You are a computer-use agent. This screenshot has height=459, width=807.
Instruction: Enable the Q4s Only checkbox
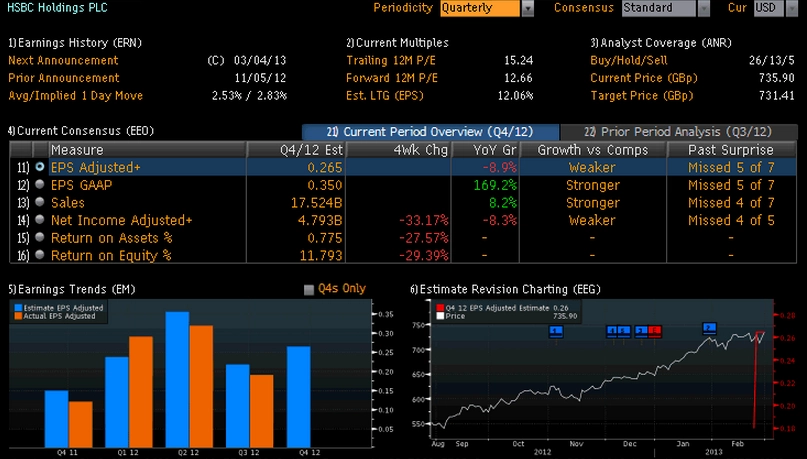point(309,290)
